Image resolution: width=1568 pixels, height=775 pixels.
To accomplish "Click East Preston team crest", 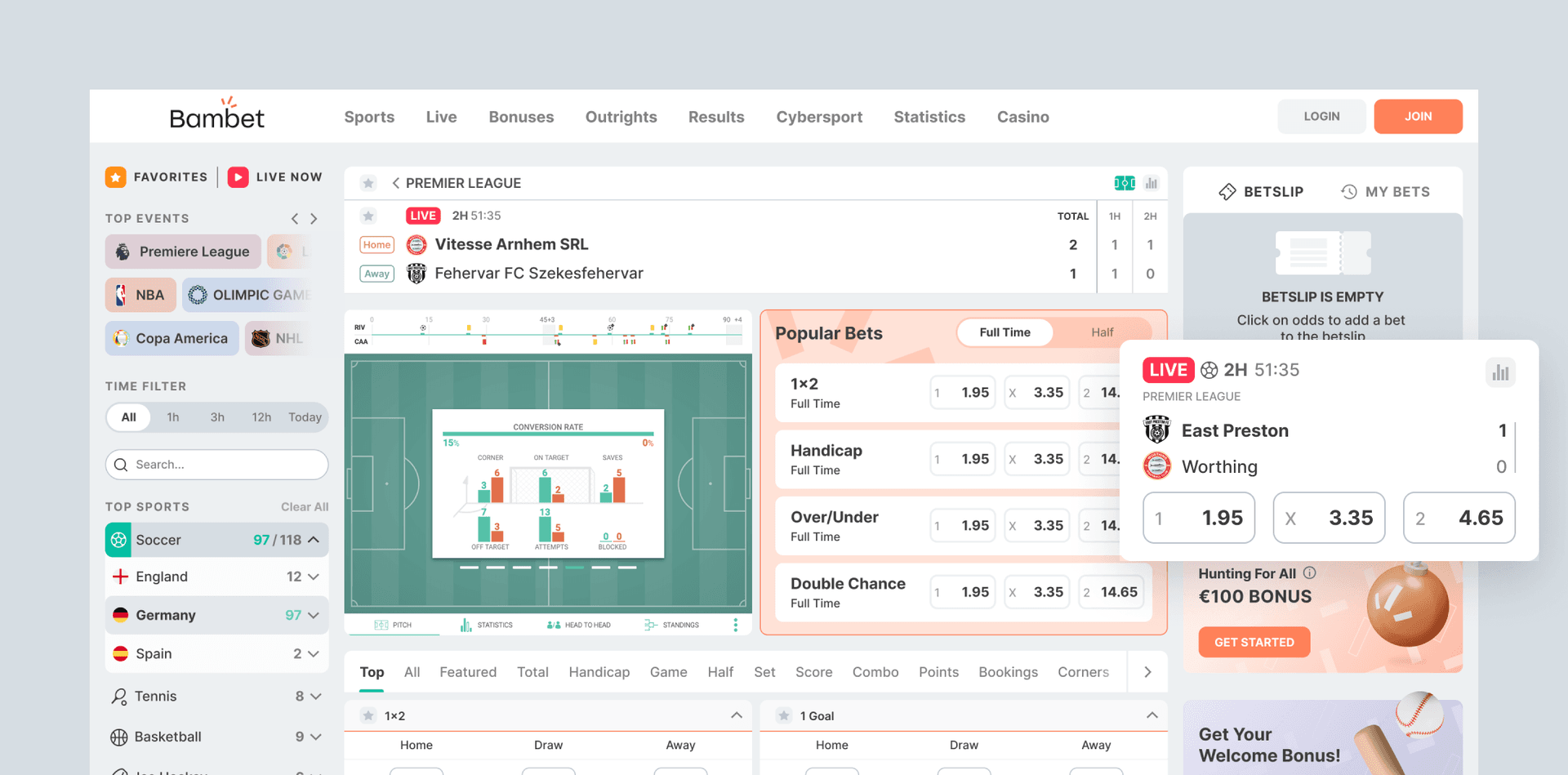I will click(1156, 430).
